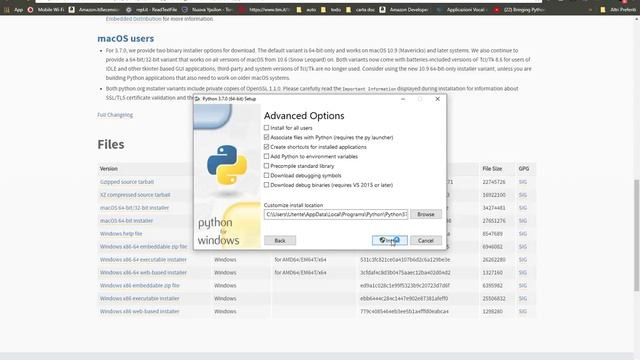Uncheck 'Create shortcuts for installed applications'

267,147
